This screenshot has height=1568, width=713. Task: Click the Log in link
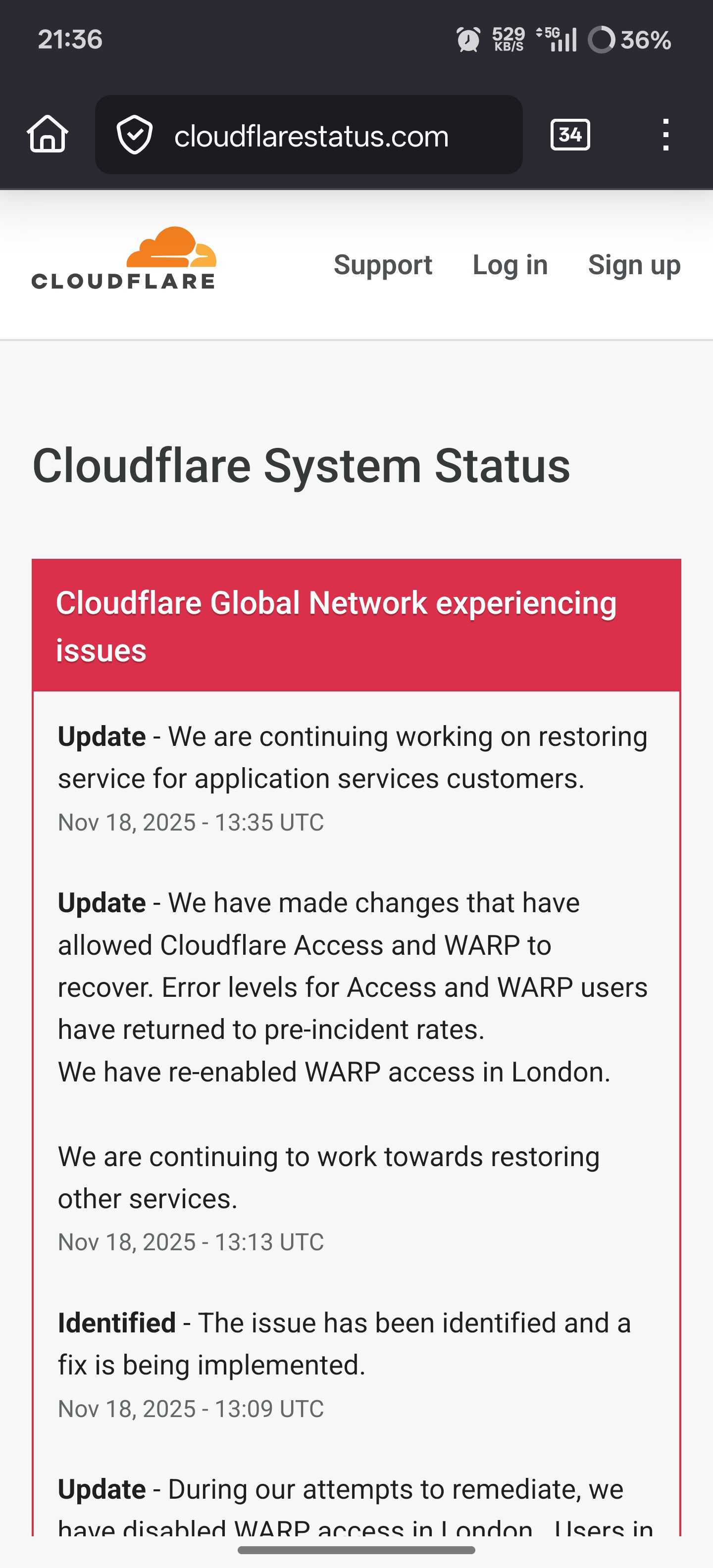[x=509, y=265]
